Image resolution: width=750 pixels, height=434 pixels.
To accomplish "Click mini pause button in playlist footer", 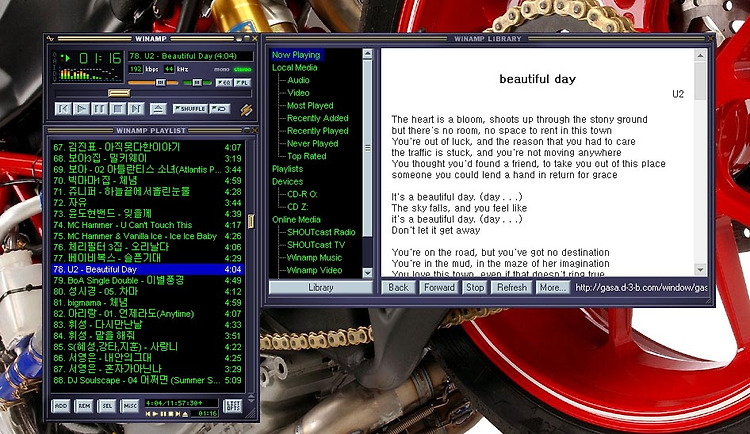I will (x=163, y=414).
